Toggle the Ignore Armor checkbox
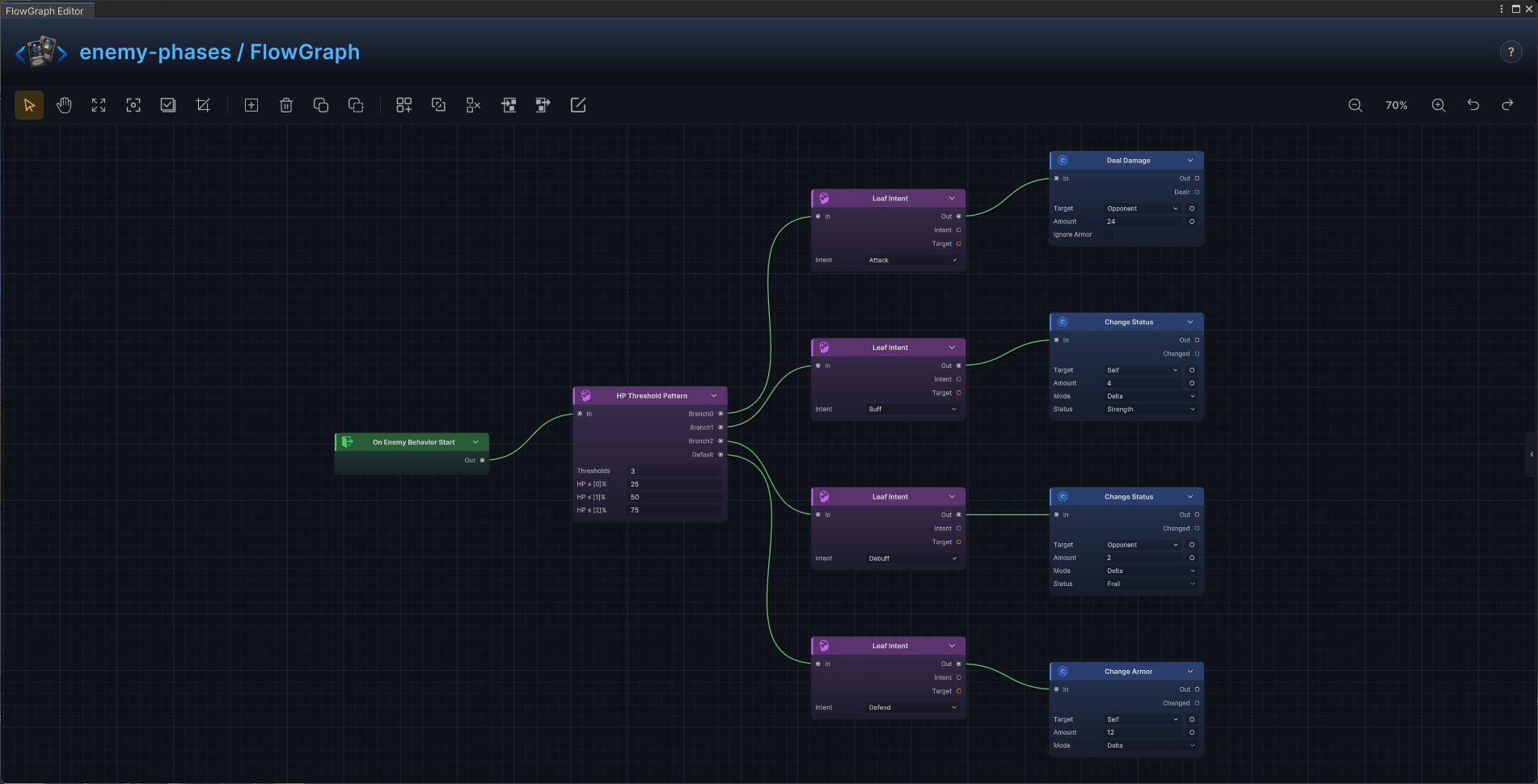 click(1109, 234)
